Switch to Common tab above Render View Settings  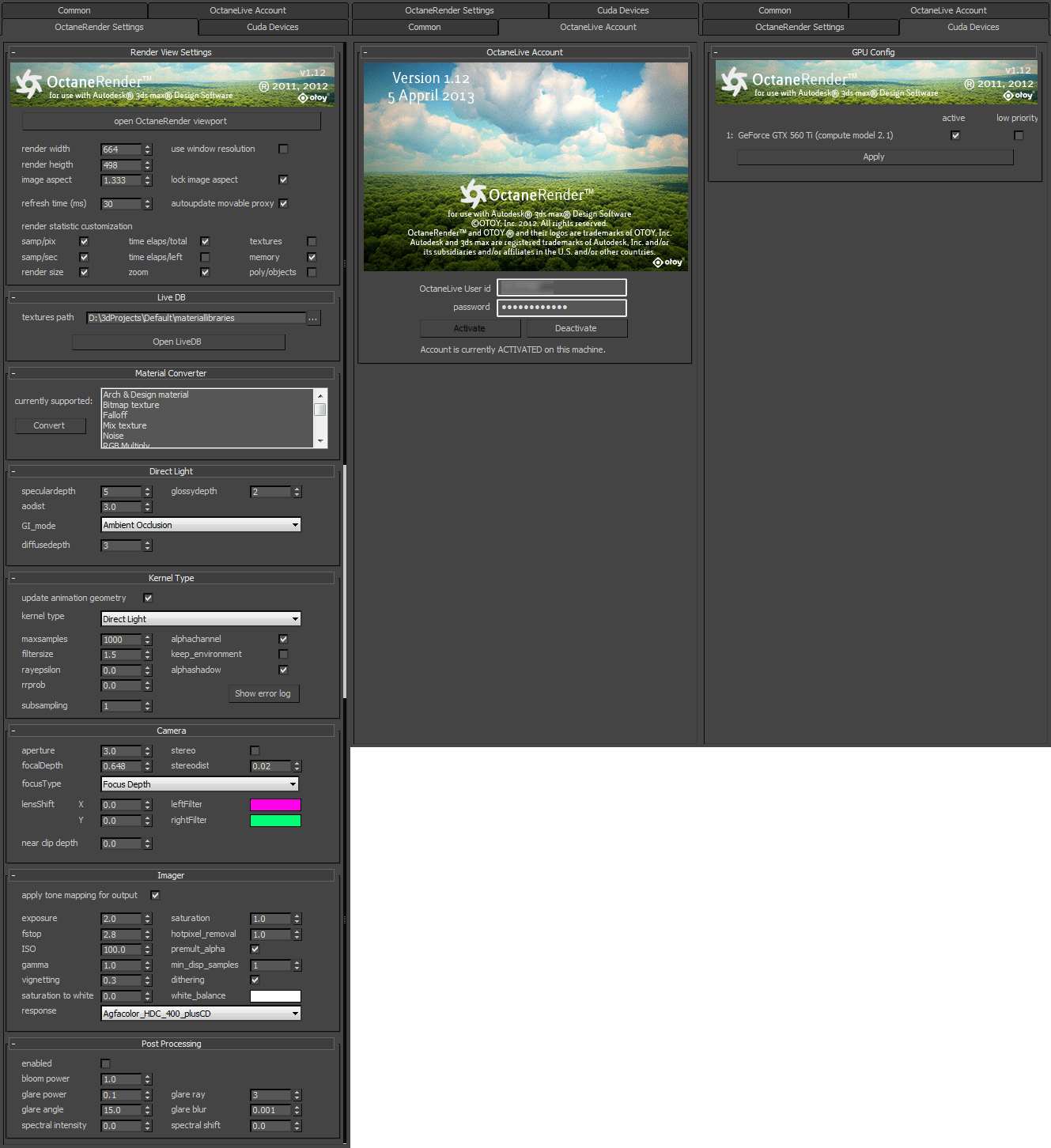(74, 10)
